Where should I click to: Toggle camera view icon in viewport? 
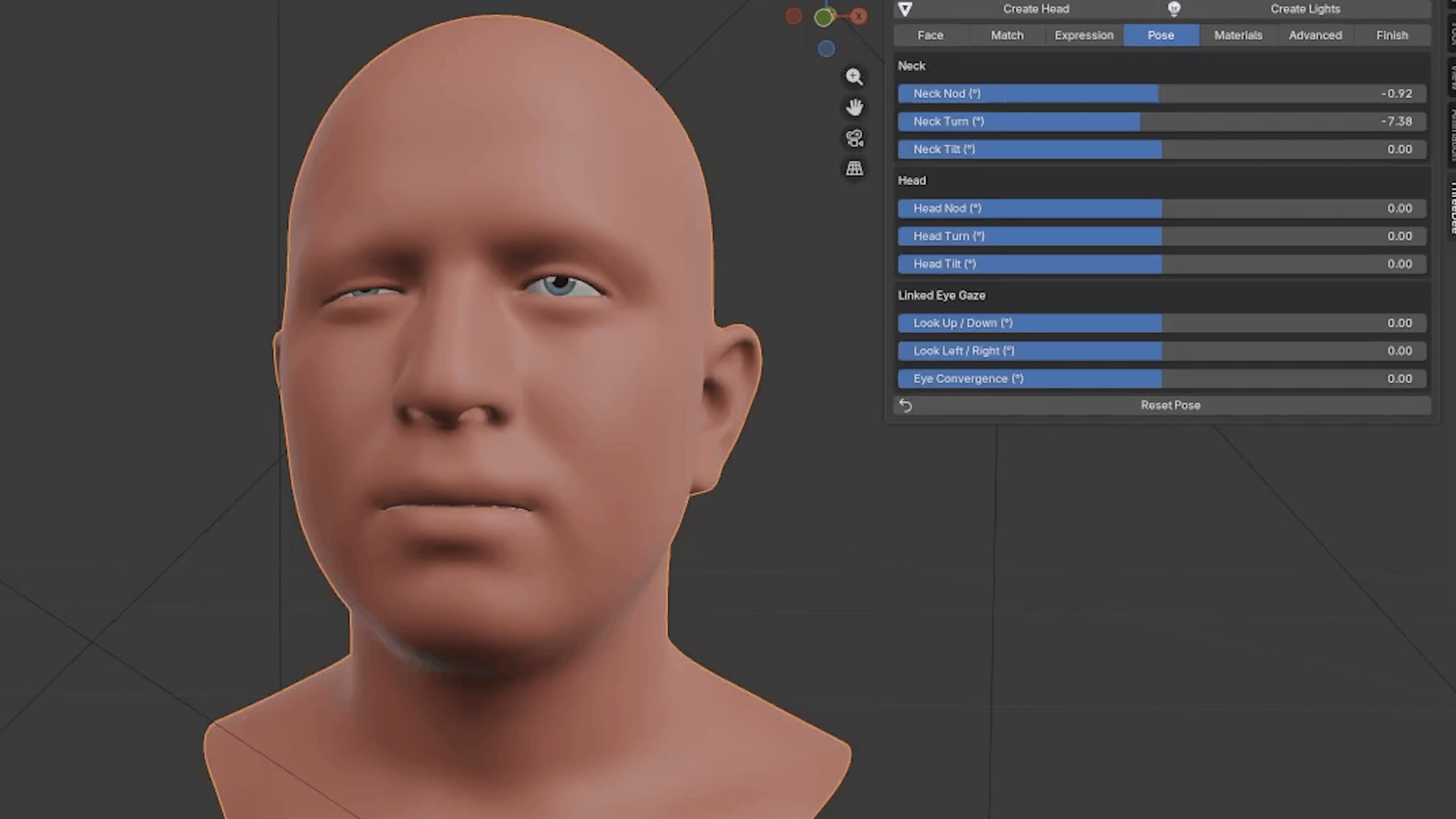point(855,138)
